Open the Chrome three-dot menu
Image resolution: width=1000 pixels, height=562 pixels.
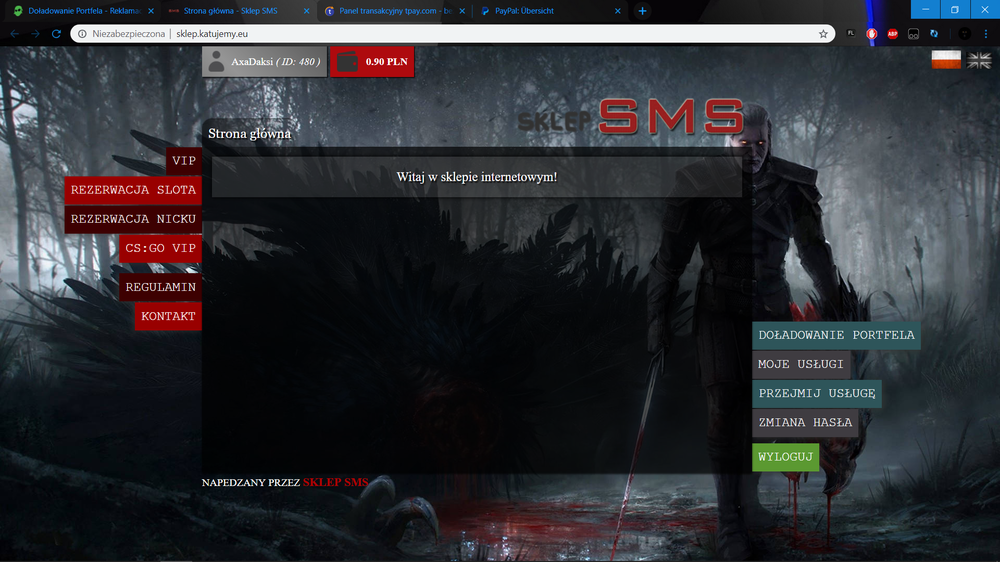[x=986, y=34]
